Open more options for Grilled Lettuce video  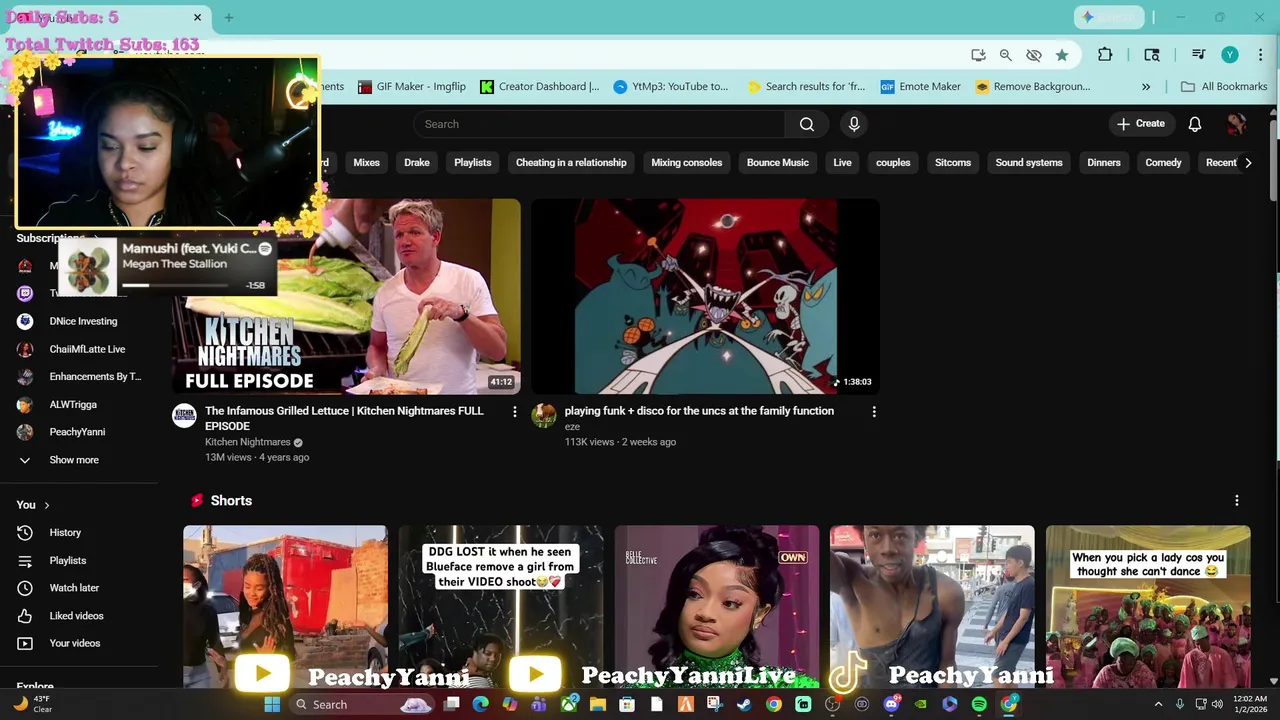point(515,412)
